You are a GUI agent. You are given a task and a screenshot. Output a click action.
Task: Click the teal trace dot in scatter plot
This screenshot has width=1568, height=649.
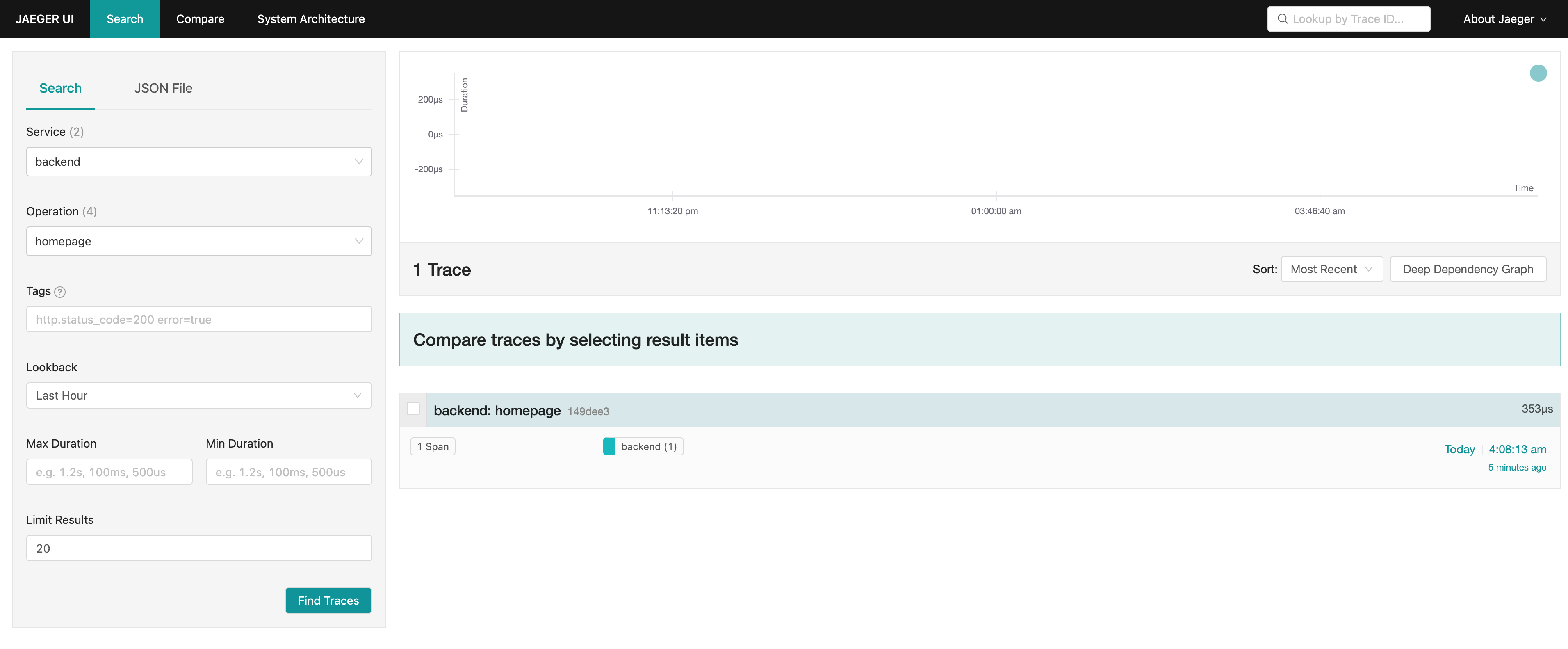click(1538, 73)
